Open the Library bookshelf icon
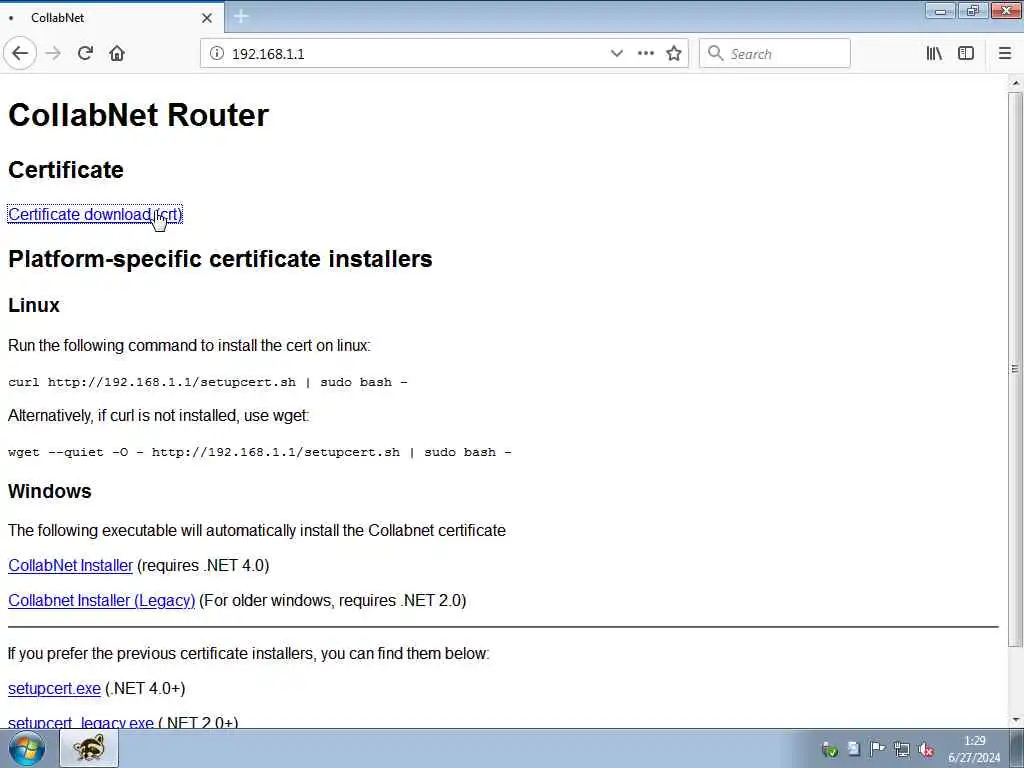 click(x=935, y=54)
